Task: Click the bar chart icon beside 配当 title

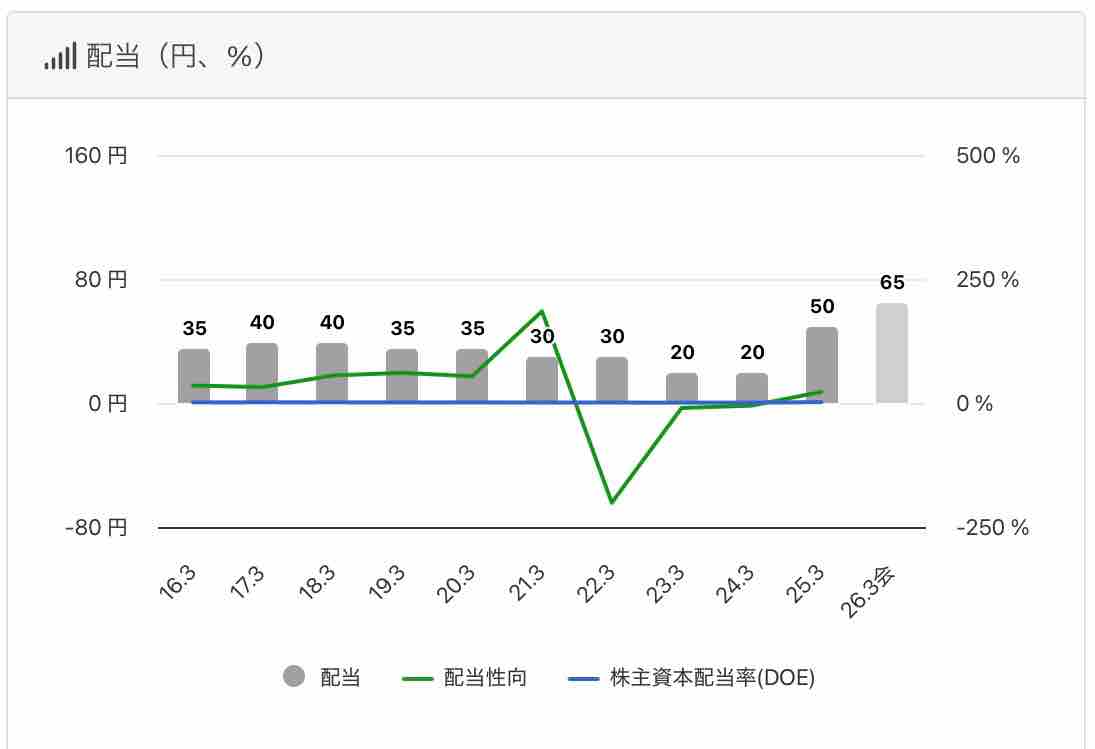Action: (60, 58)
